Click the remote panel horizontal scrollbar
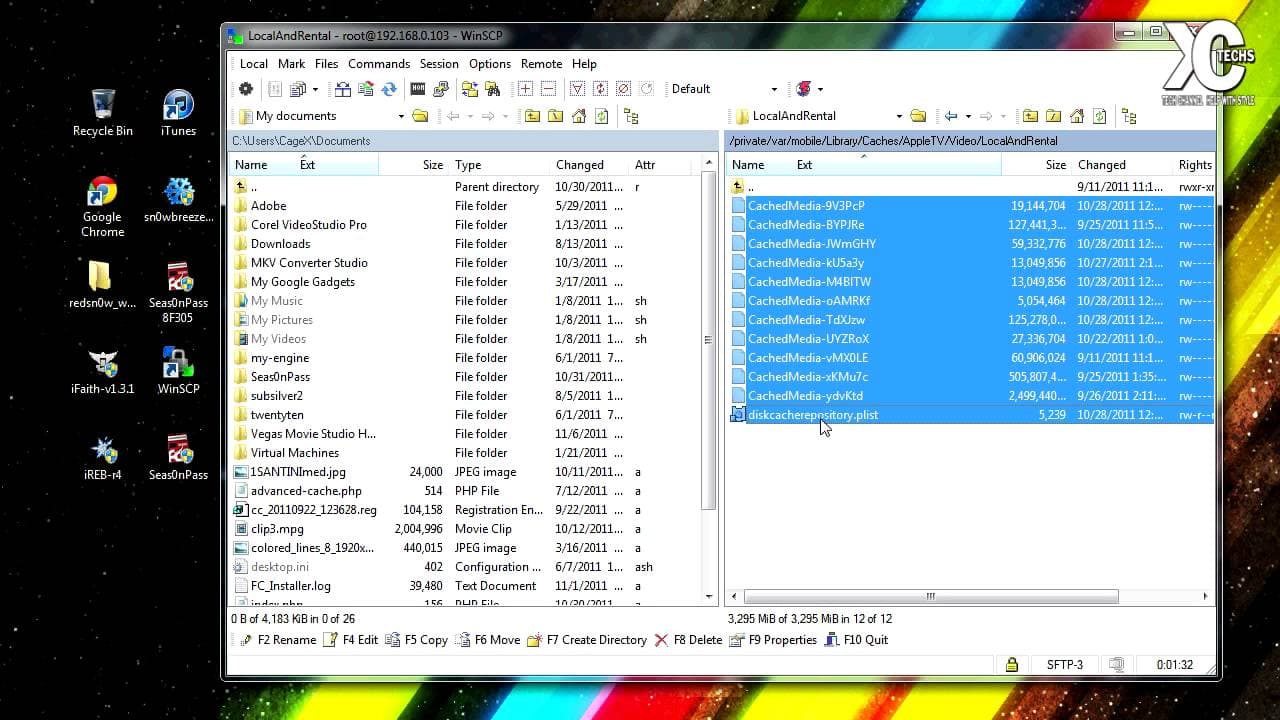Image resolution: width=1280 pixels, height=720 pixels. (x=930, y=597)
